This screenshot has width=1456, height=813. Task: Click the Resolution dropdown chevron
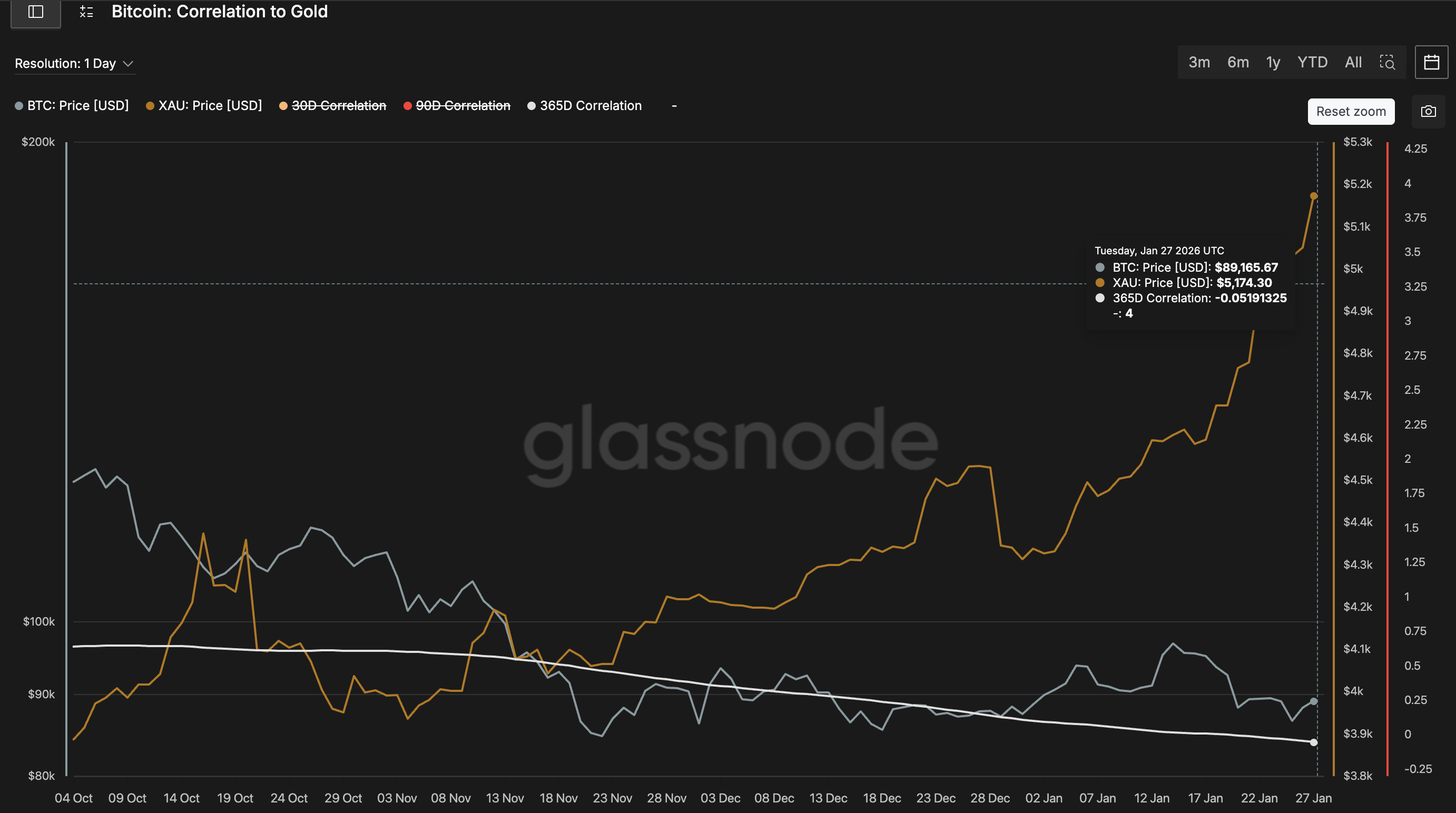(129, 63)
